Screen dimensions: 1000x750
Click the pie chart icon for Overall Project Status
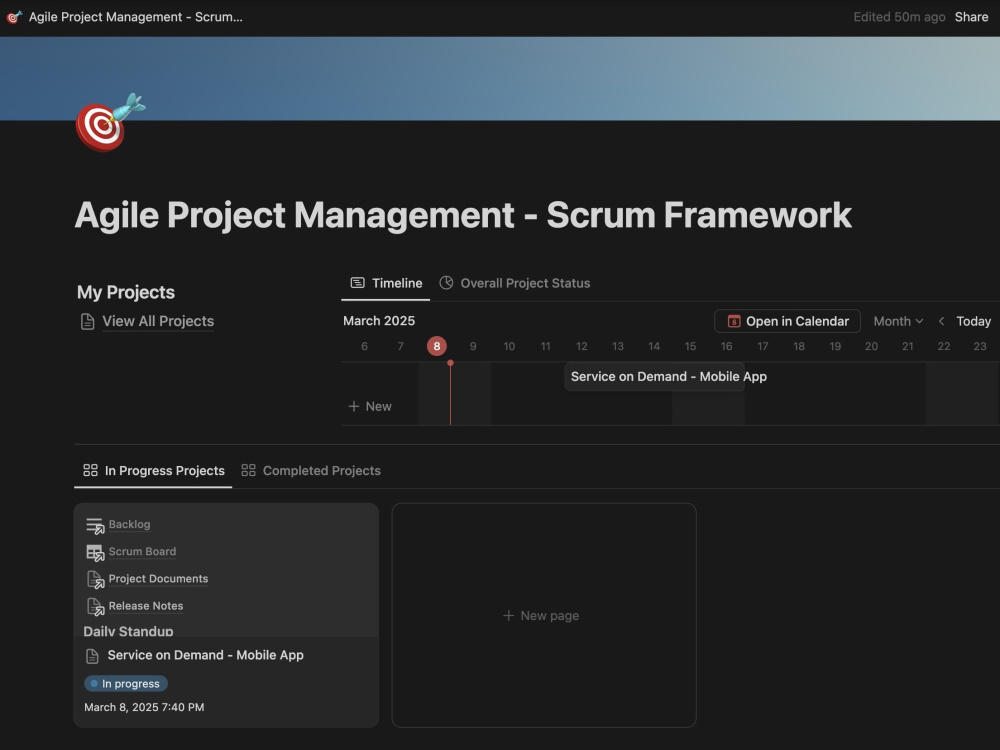pos(446,283)
